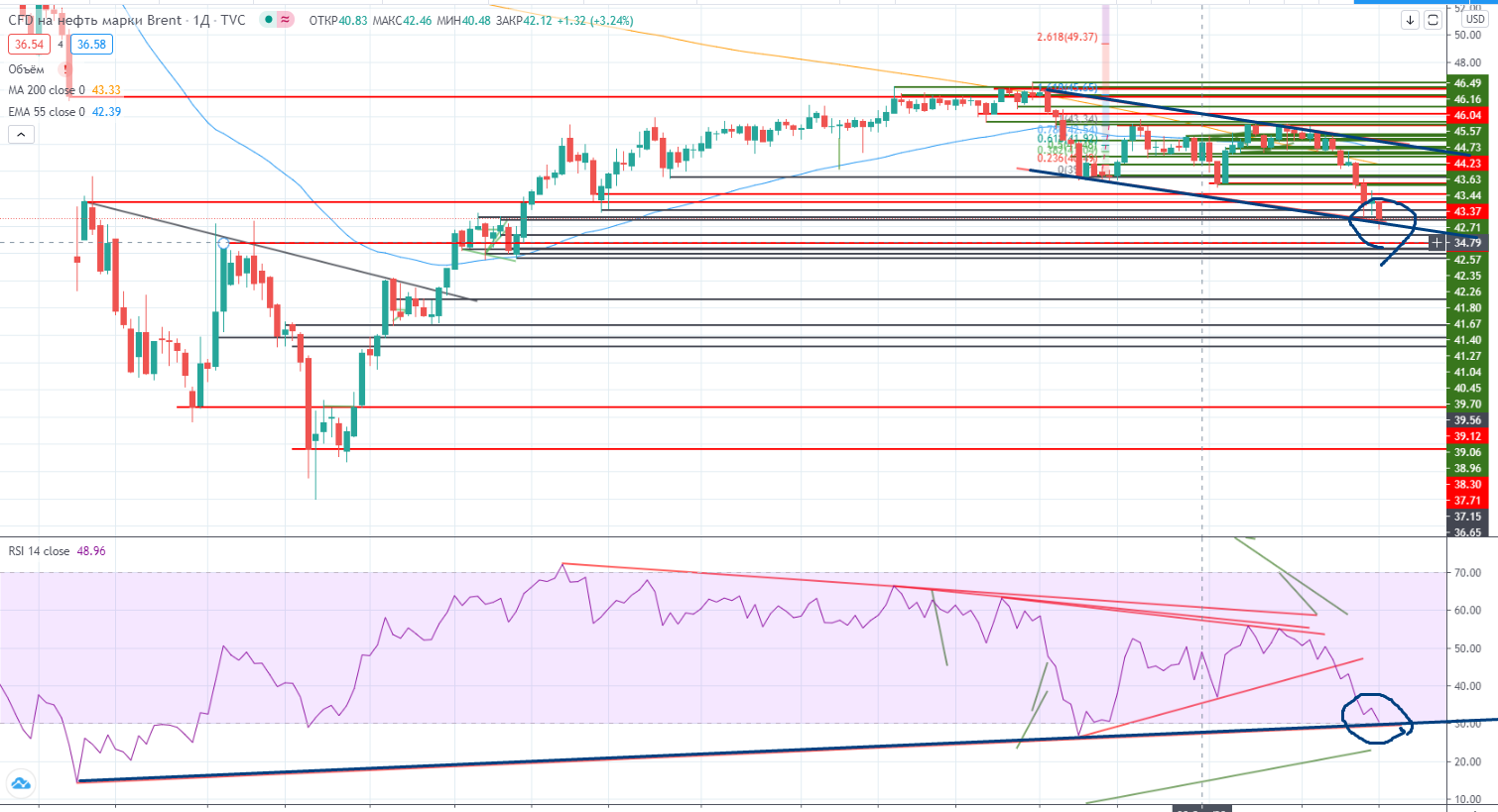Click the TradingView cloud logo icon

(20, 784)
